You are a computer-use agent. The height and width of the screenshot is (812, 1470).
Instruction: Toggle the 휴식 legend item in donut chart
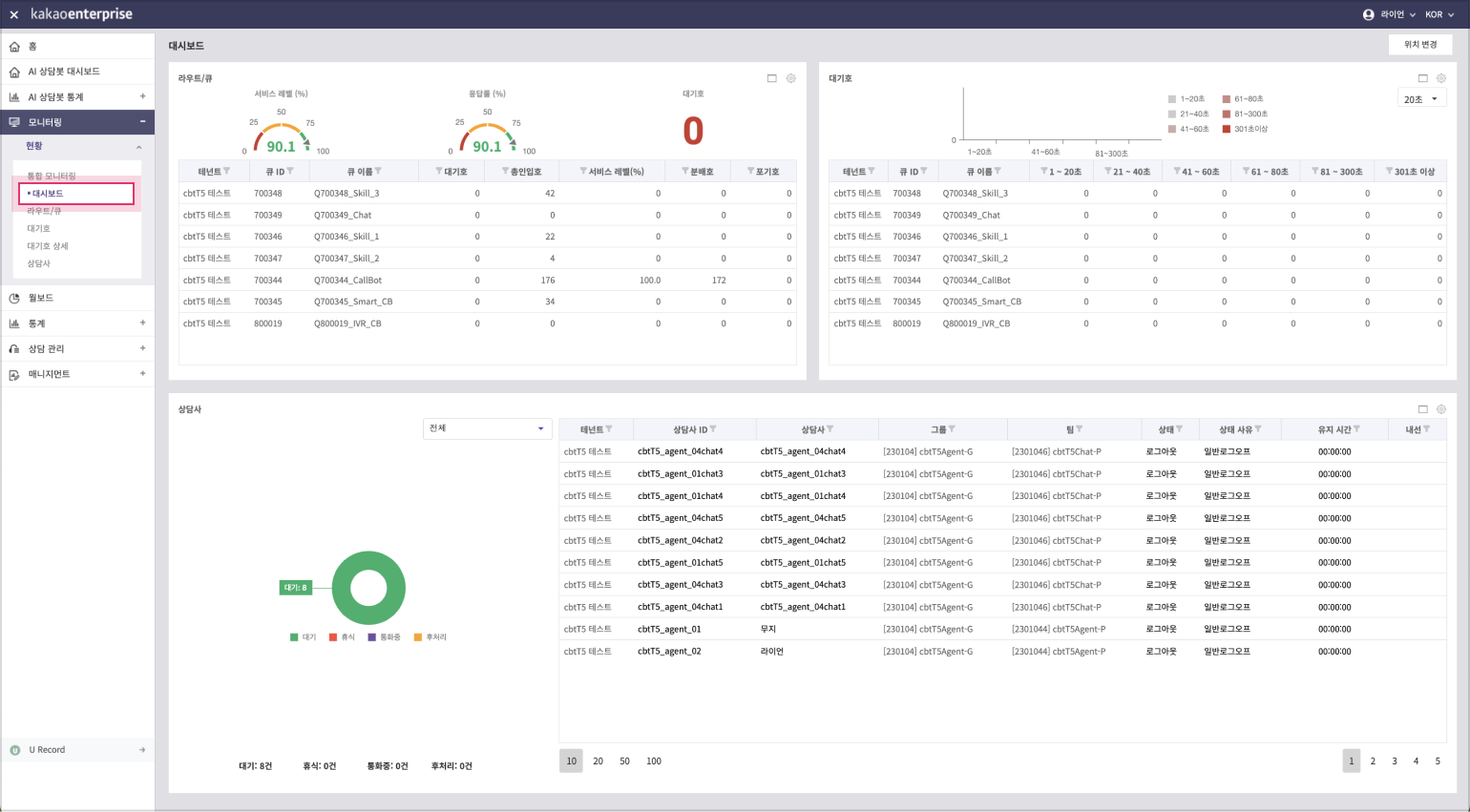(342, 636)
